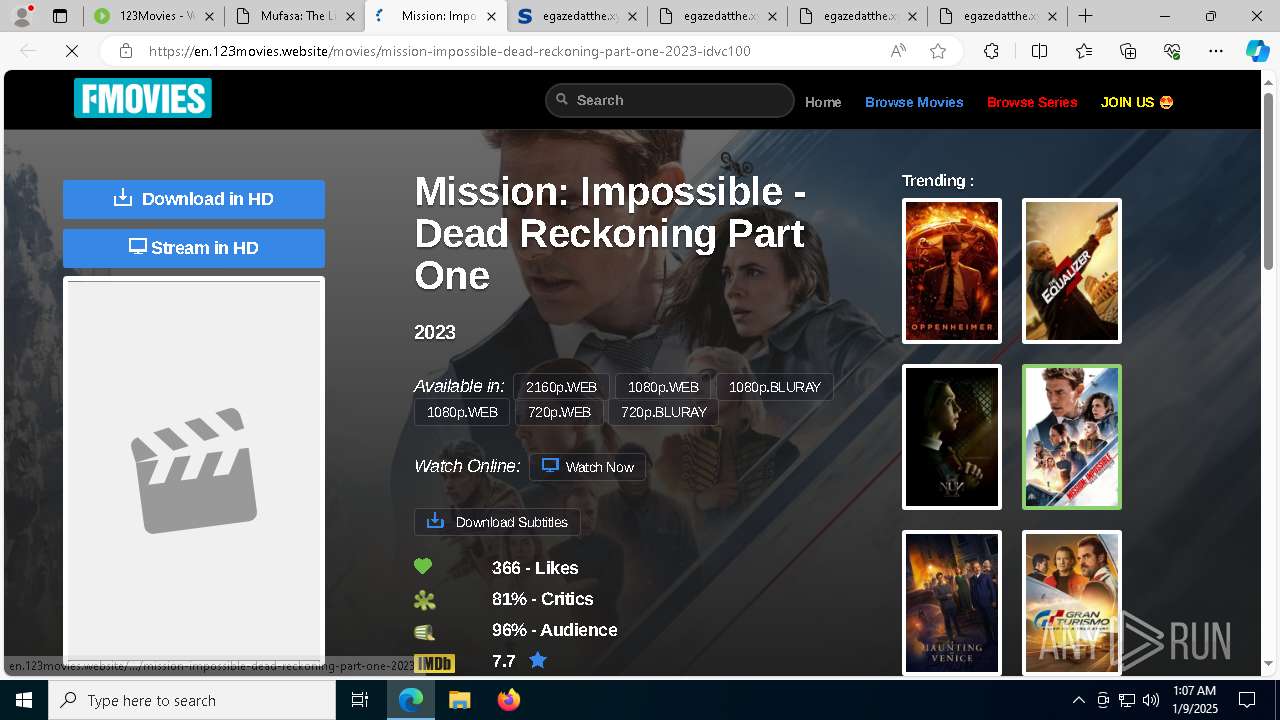Click inside the site Search field
This screenshot has height=720, width=1280.
point(670,100)
